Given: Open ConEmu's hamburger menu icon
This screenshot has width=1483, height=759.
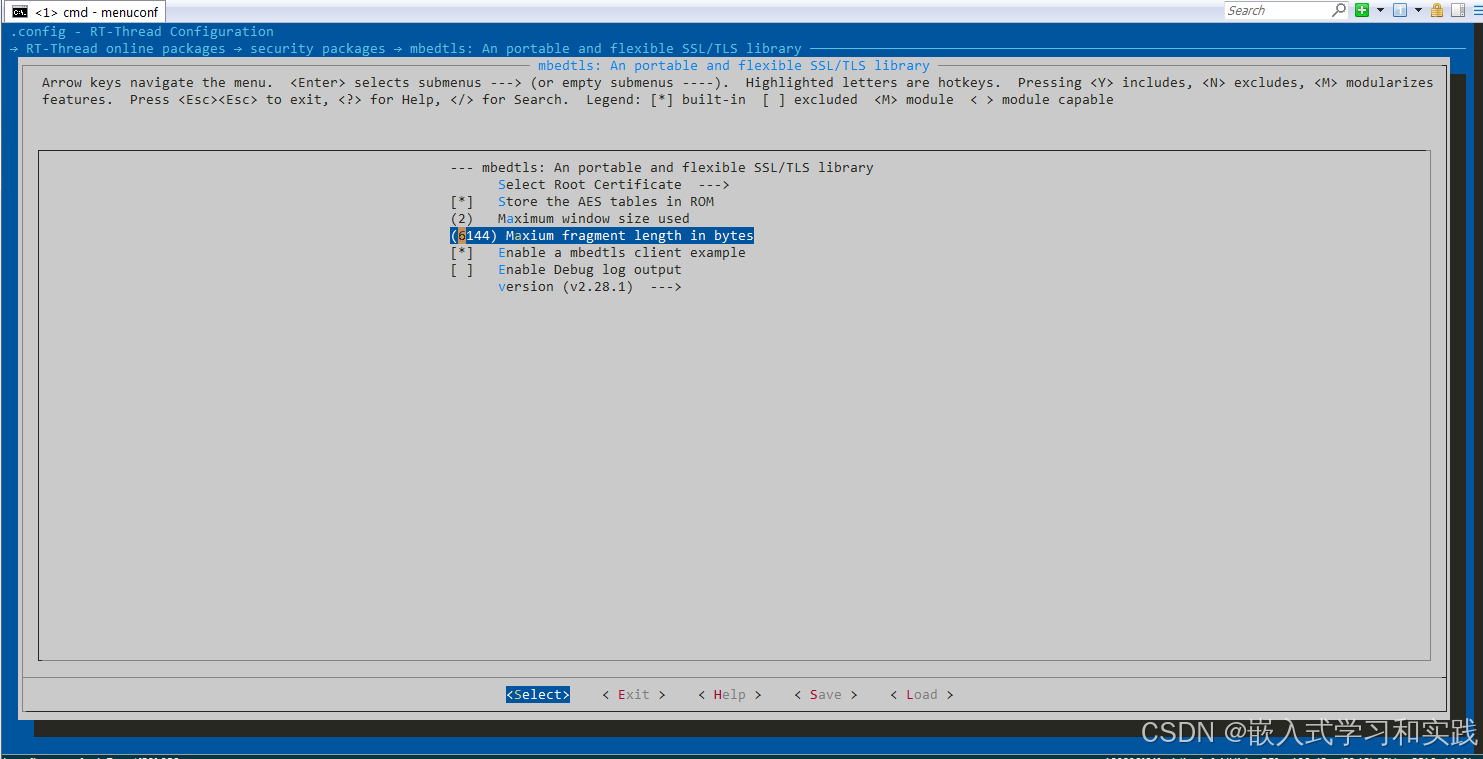Looking at the screenshot, I should coord(1478,10).
